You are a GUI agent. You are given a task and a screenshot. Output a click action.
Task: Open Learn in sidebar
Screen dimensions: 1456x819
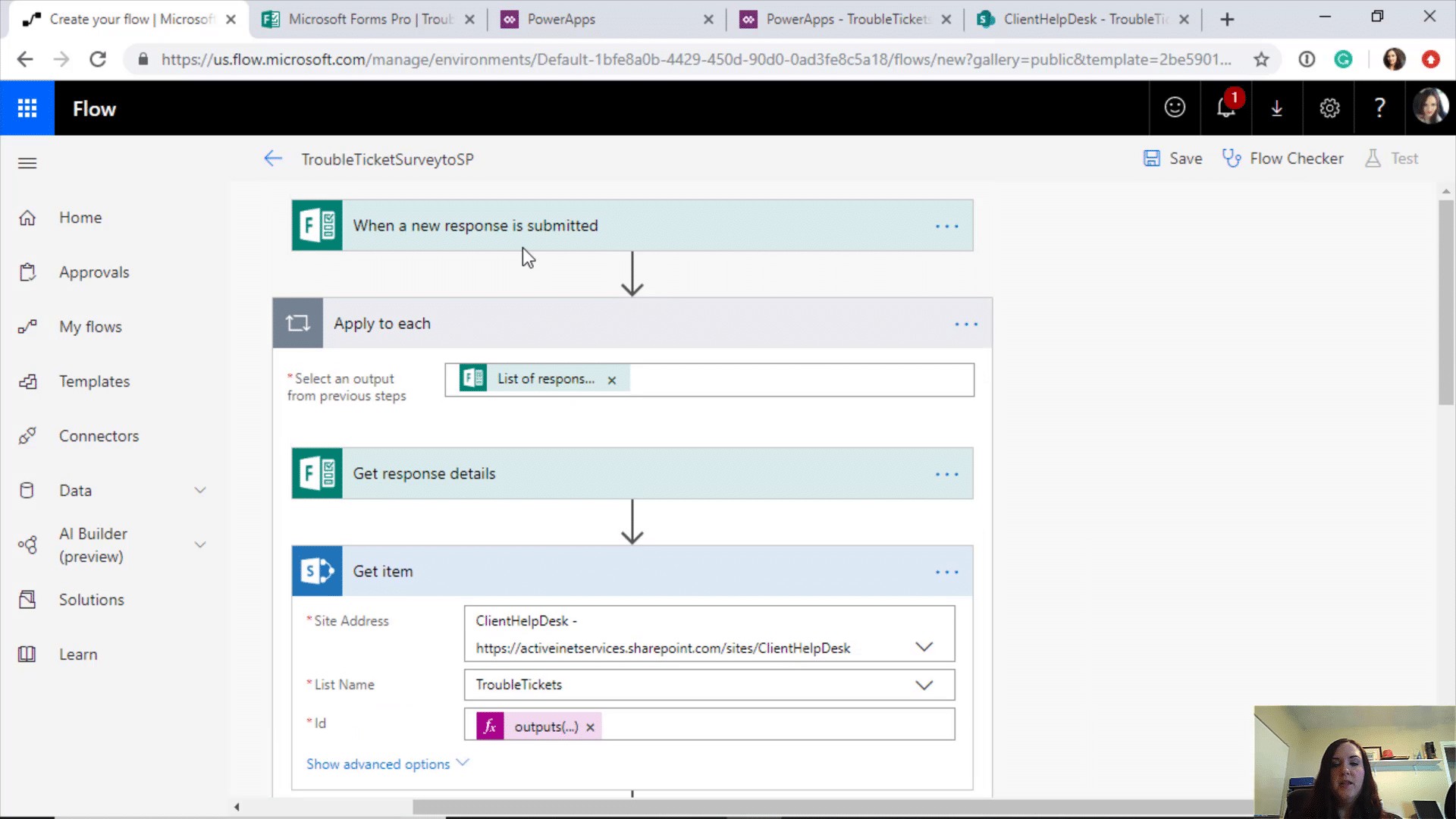click(x=78, y=654)
